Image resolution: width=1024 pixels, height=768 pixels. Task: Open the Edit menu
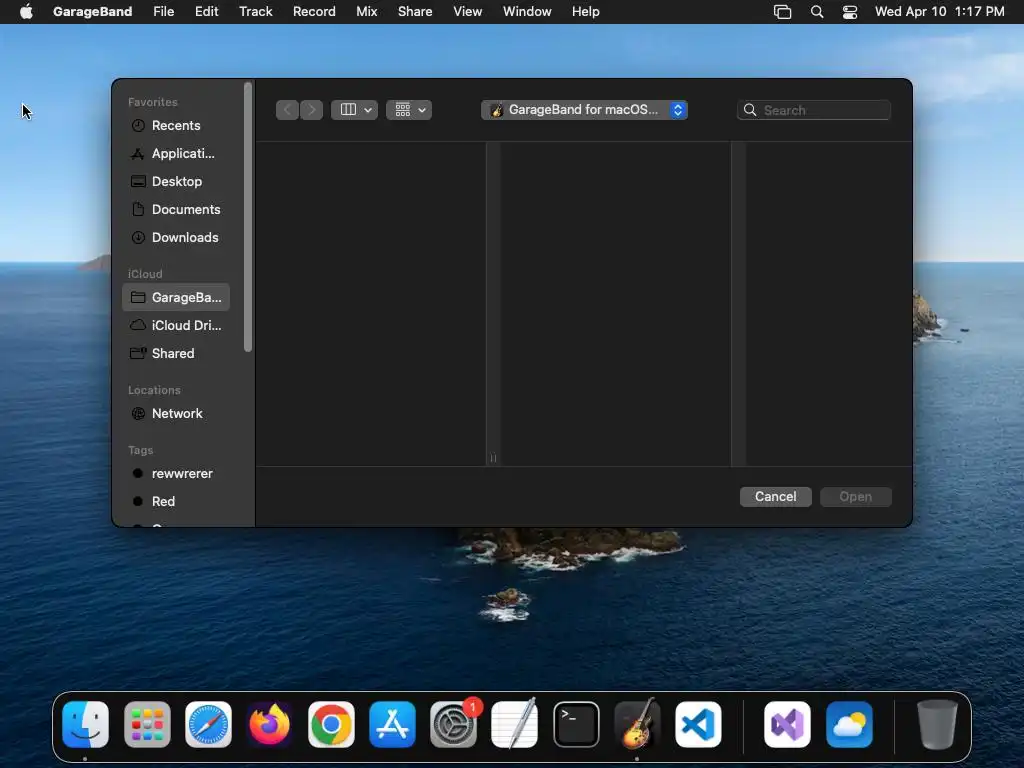coord(206,12)
